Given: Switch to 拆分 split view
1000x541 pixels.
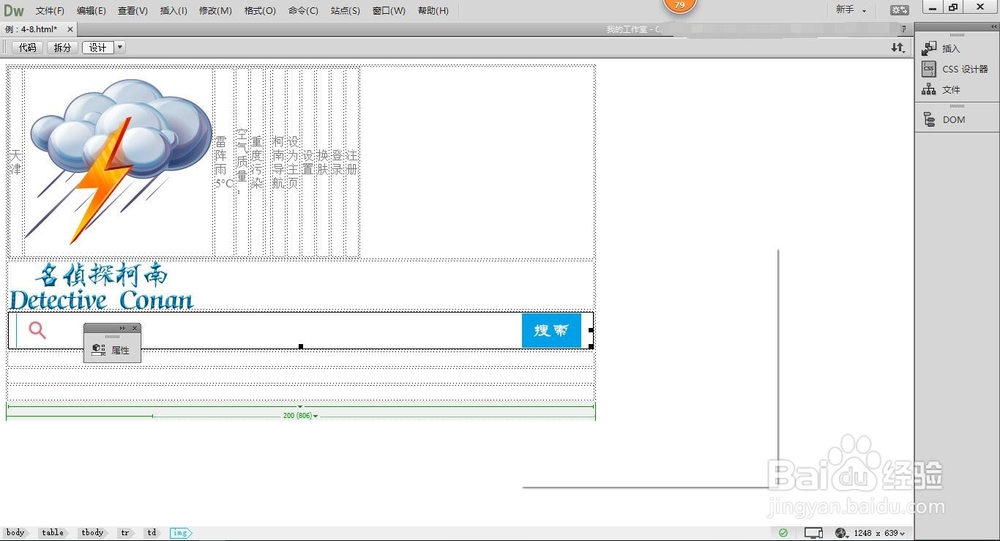Looking at the screenshot, I should [x=62, y=47].
